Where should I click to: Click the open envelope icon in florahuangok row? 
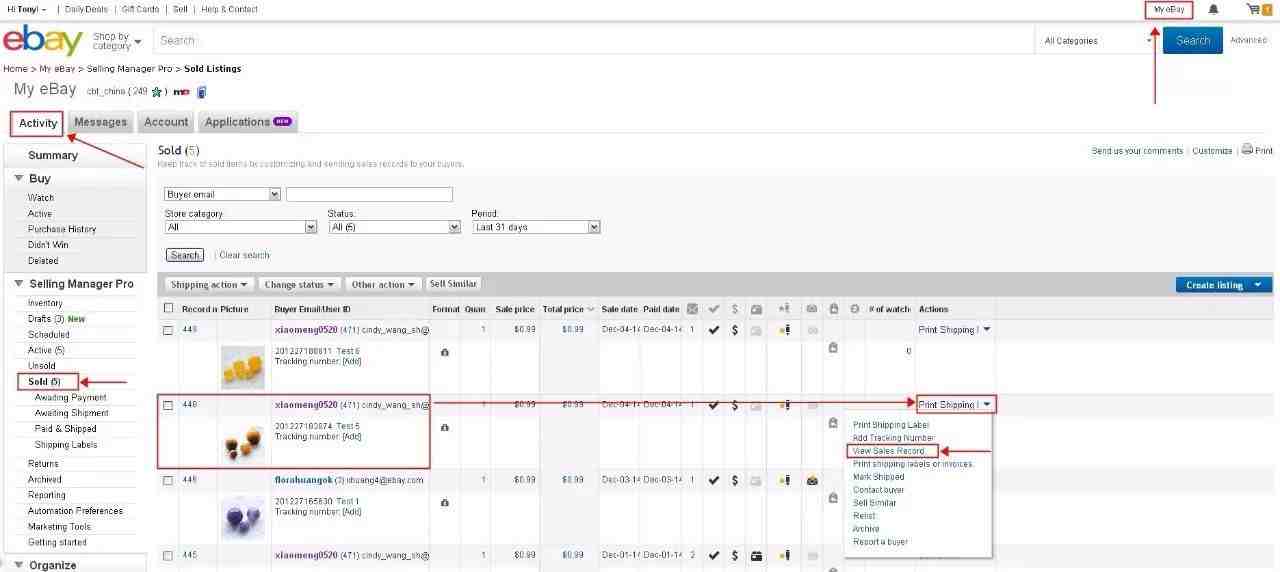click(x=812, y=480)
